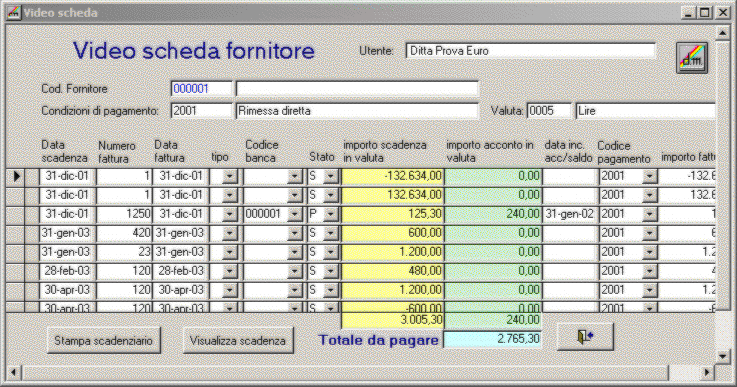Click the exit door icon button

point(585,337)
